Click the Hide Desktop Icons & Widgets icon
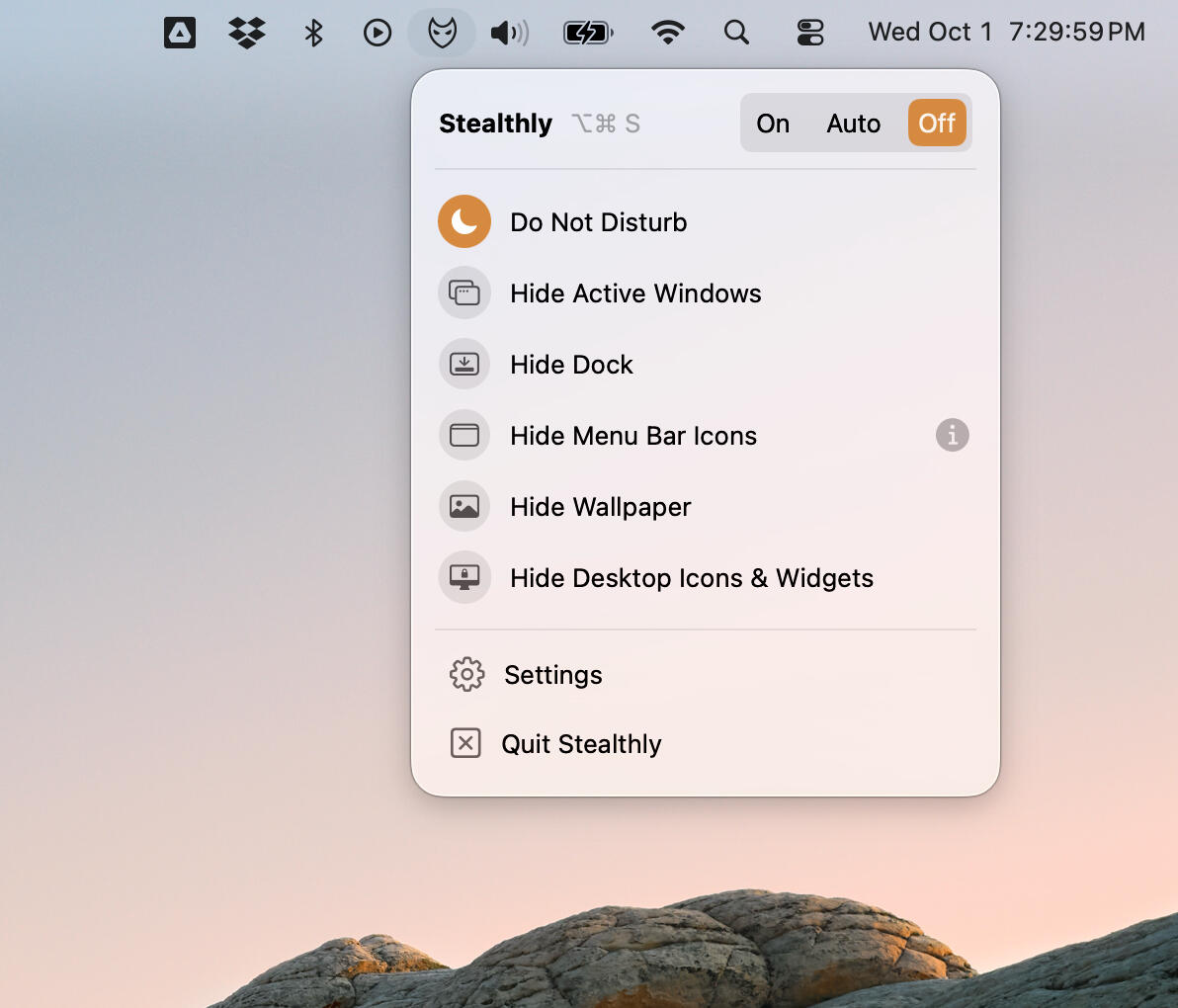1178x1008 pixels. tap(464, 577)
